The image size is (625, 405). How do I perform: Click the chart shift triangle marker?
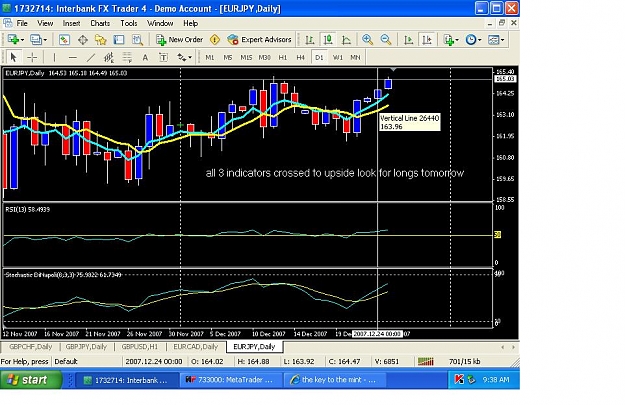(x=393, y=70)
